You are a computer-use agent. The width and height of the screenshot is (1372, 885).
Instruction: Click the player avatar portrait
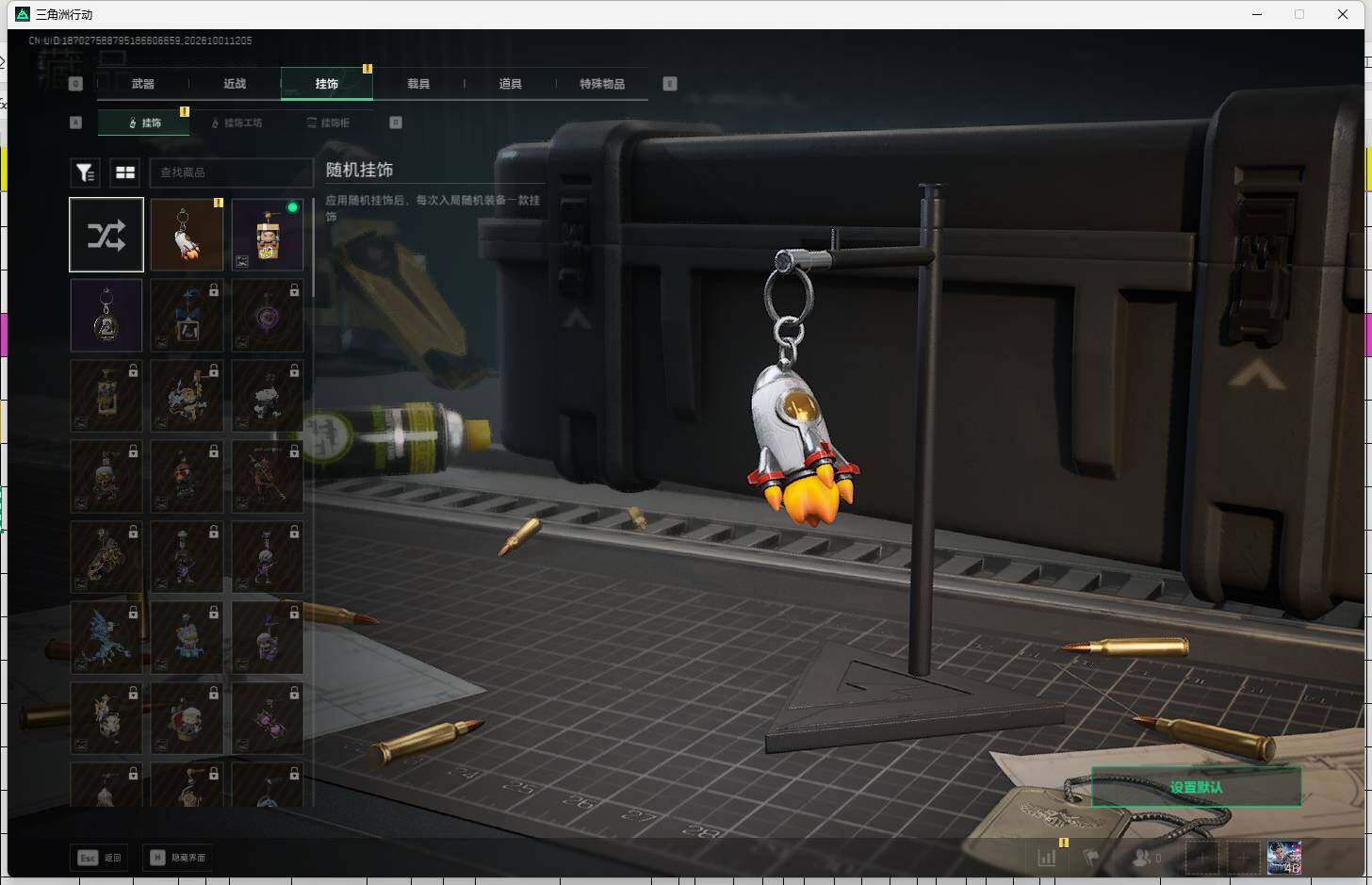(x=1284, y=858)
